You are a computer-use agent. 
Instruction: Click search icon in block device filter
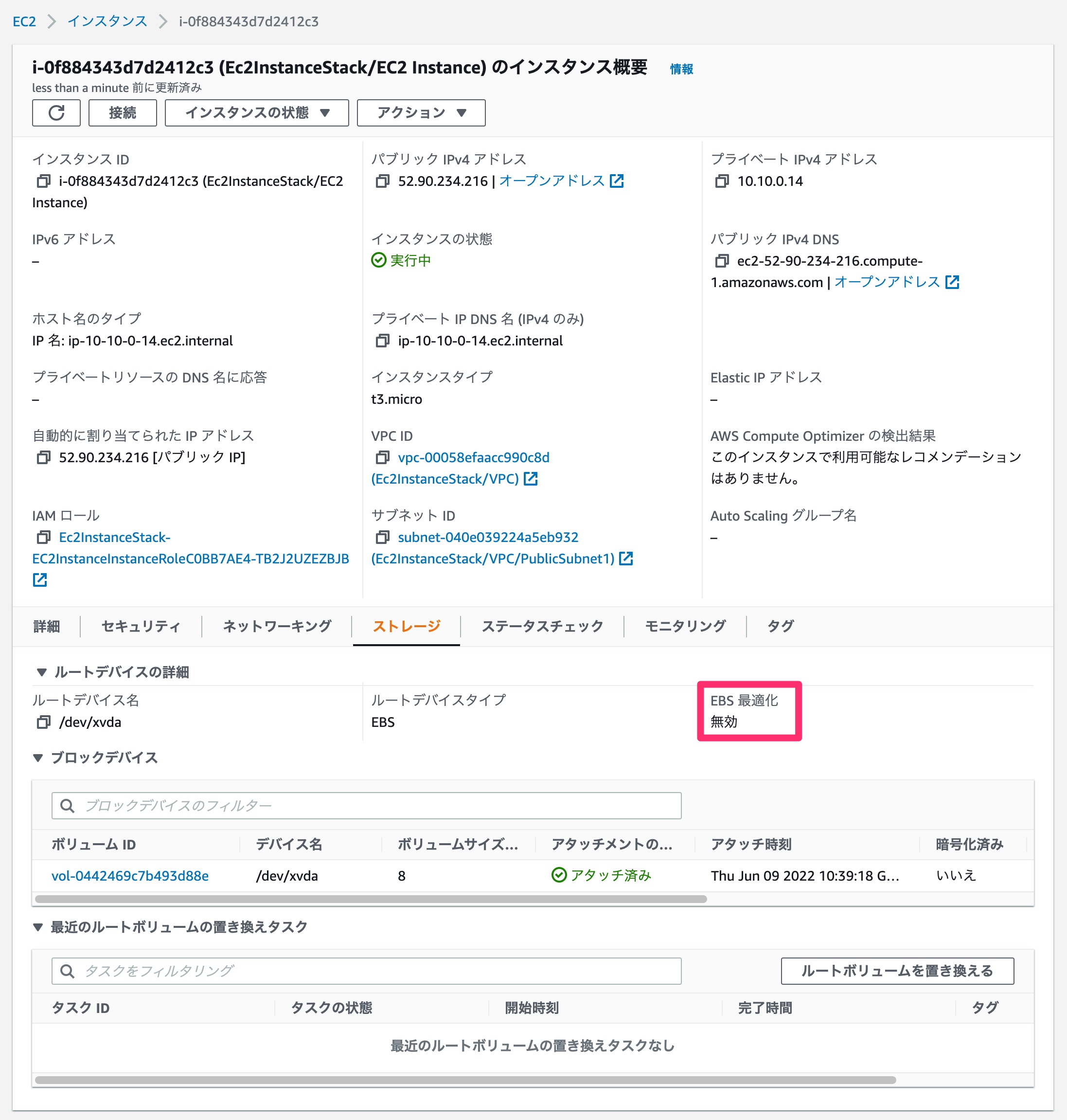67,805
